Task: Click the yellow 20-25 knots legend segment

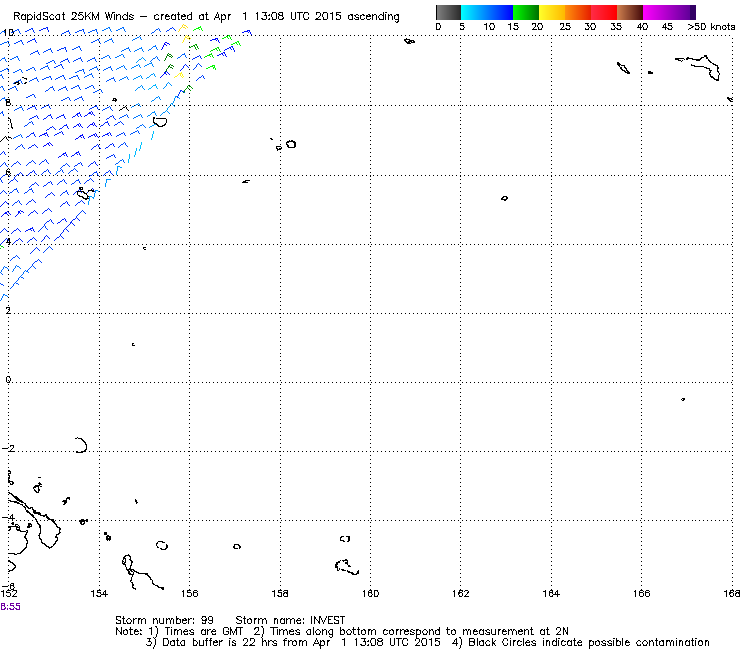Action: [552, 12]
